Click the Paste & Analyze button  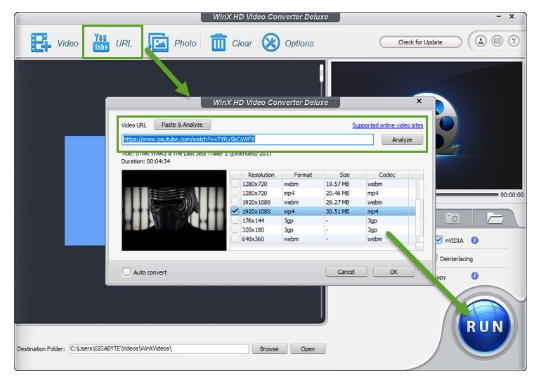[x=182, y=125]
